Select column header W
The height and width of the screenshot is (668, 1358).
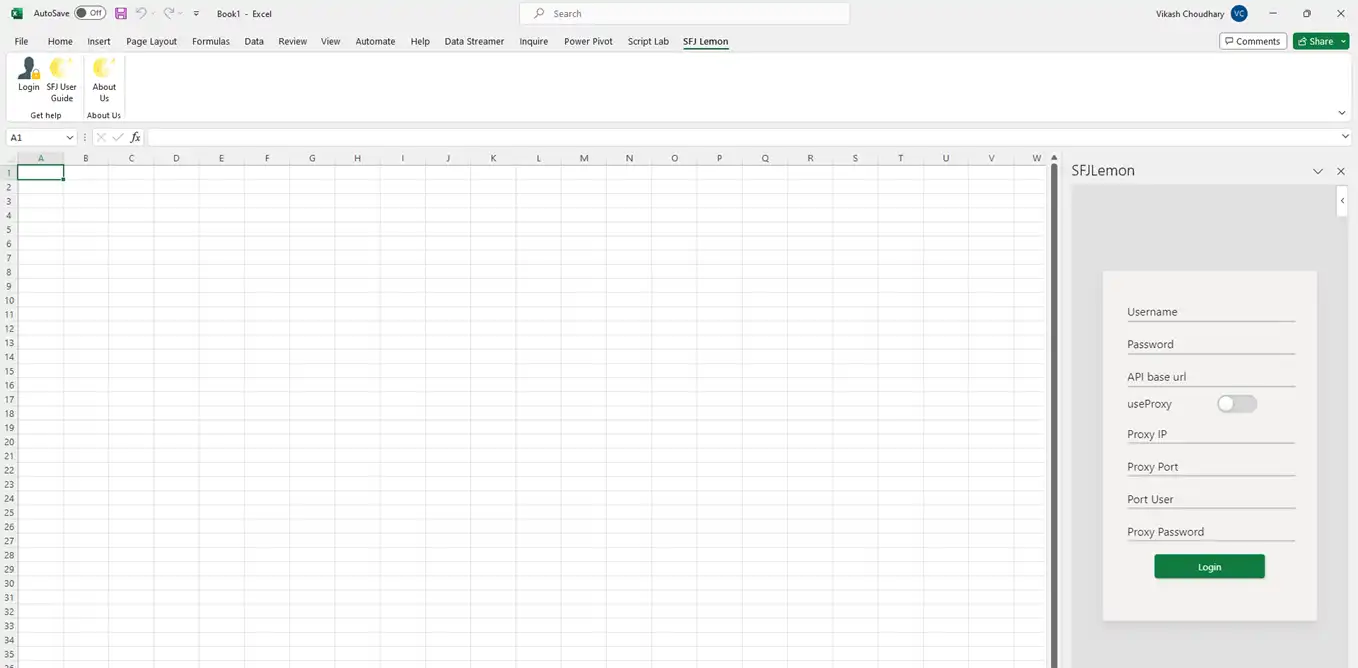(x=1037, y=158)
